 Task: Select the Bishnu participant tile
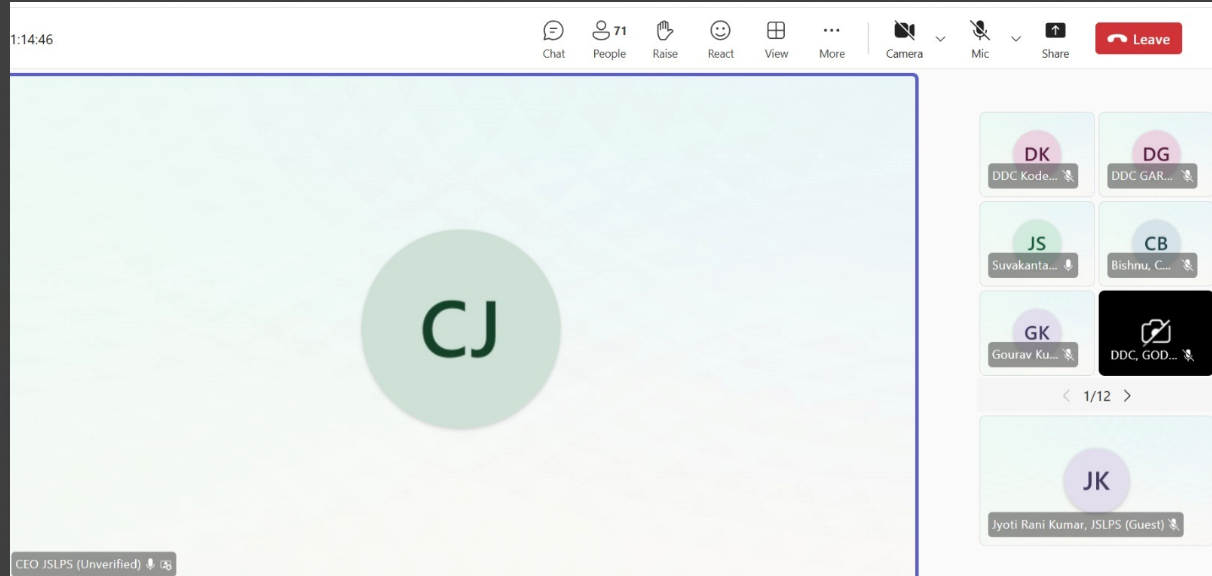[1156, 243]
